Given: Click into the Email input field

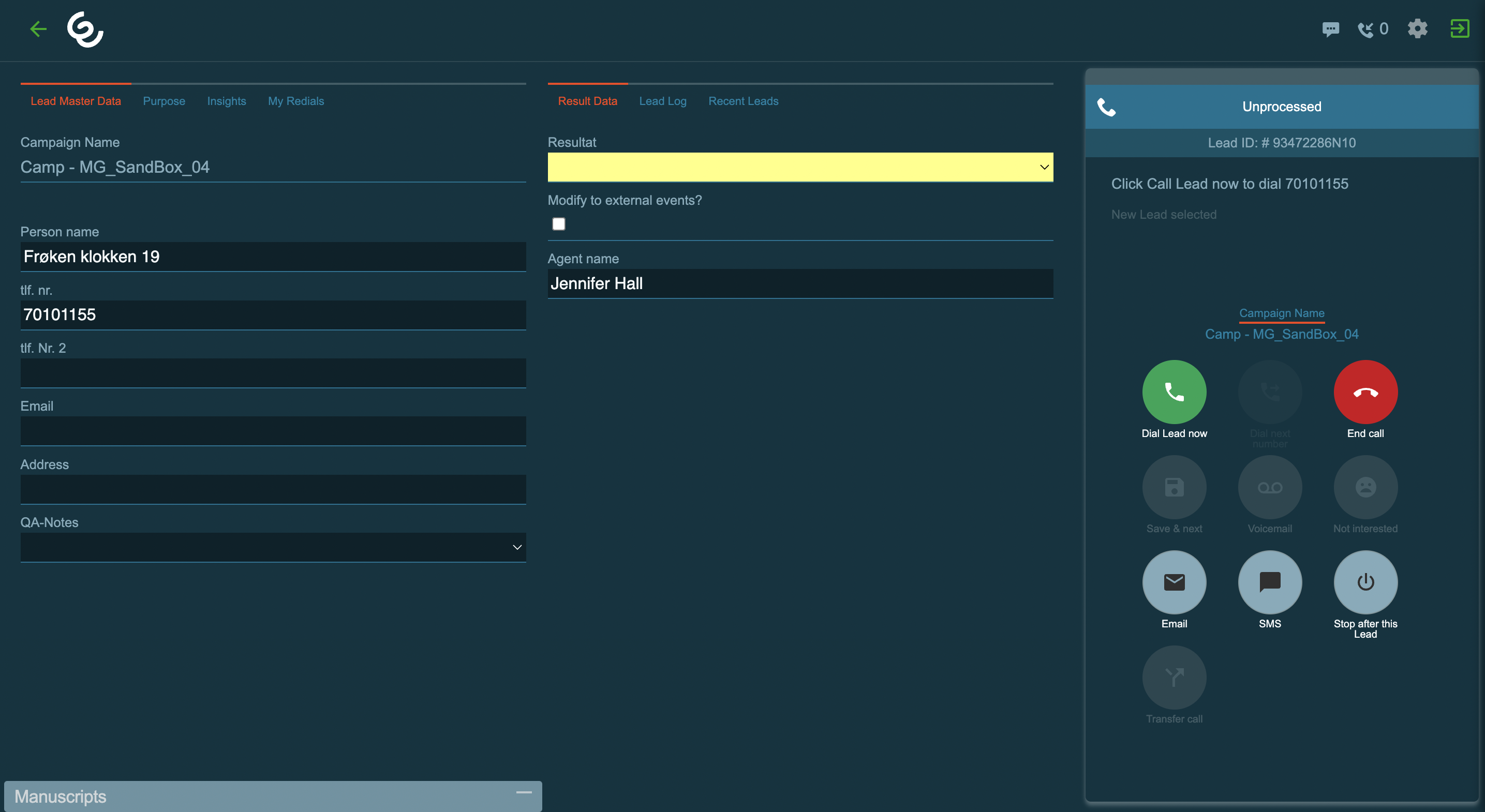Looking at the screenshot, I should 273,430.
